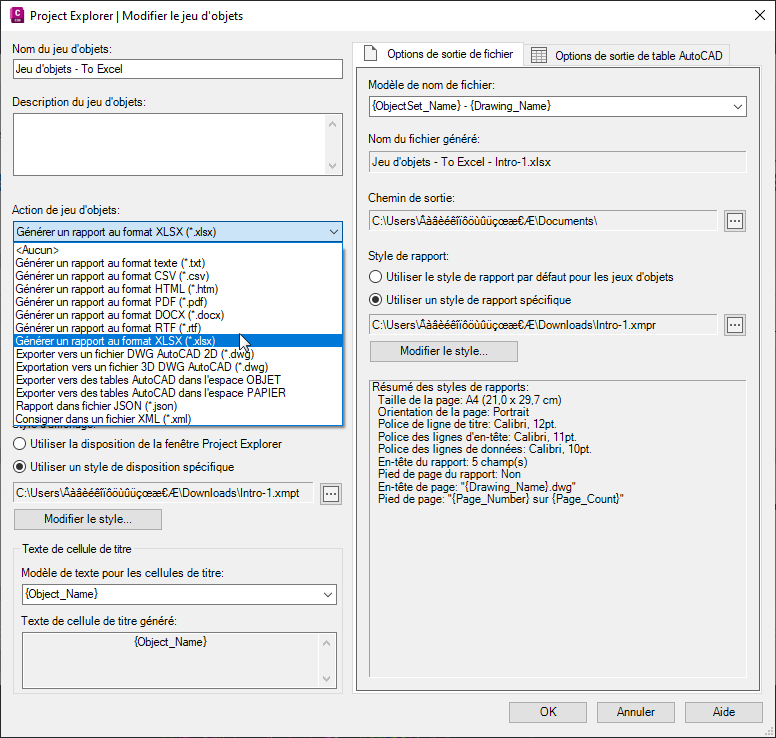The height and width of the screenshot is (738, 776).
Task: Click 'En-tête du rapport: 5 champ(s)' line
Action: pos(452,462)
